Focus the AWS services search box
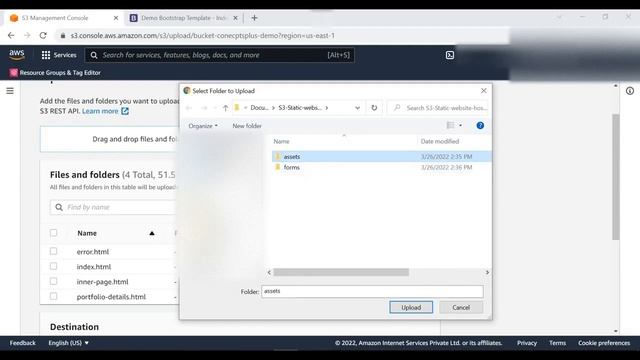This screenshot has width=640, height=360. pyautogui.click(x=220, y=55)
